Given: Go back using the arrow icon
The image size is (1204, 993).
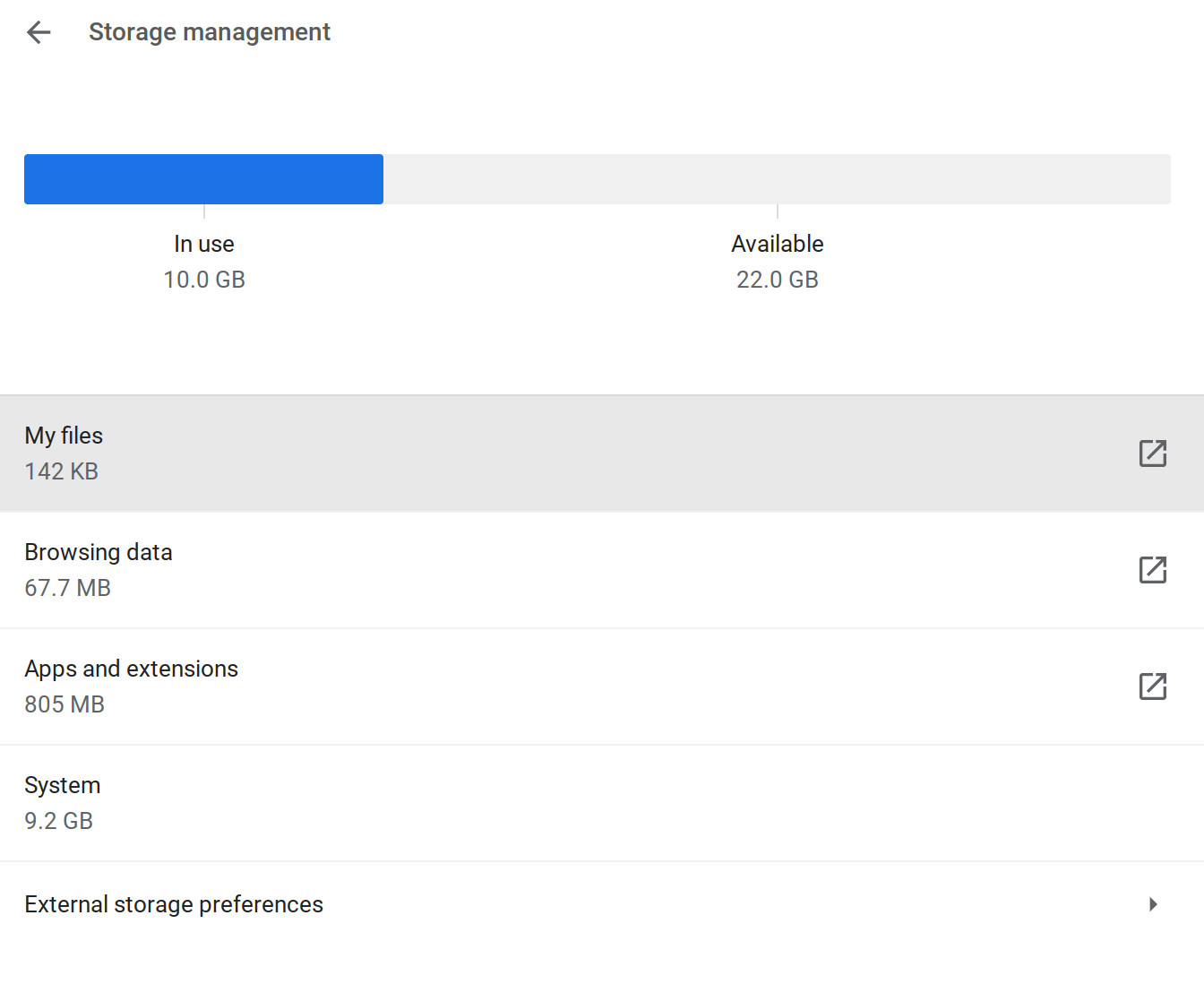Looking at the screenshot, I should (39, 32).
